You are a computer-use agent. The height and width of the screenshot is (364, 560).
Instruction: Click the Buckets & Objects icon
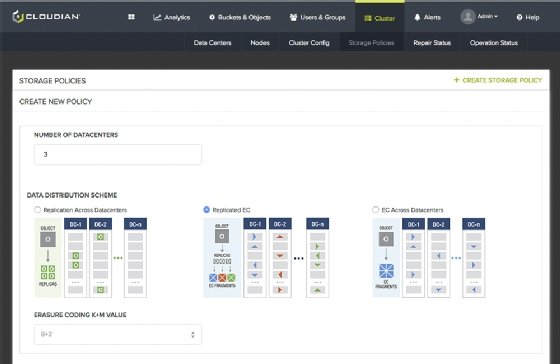click(212, 17)
